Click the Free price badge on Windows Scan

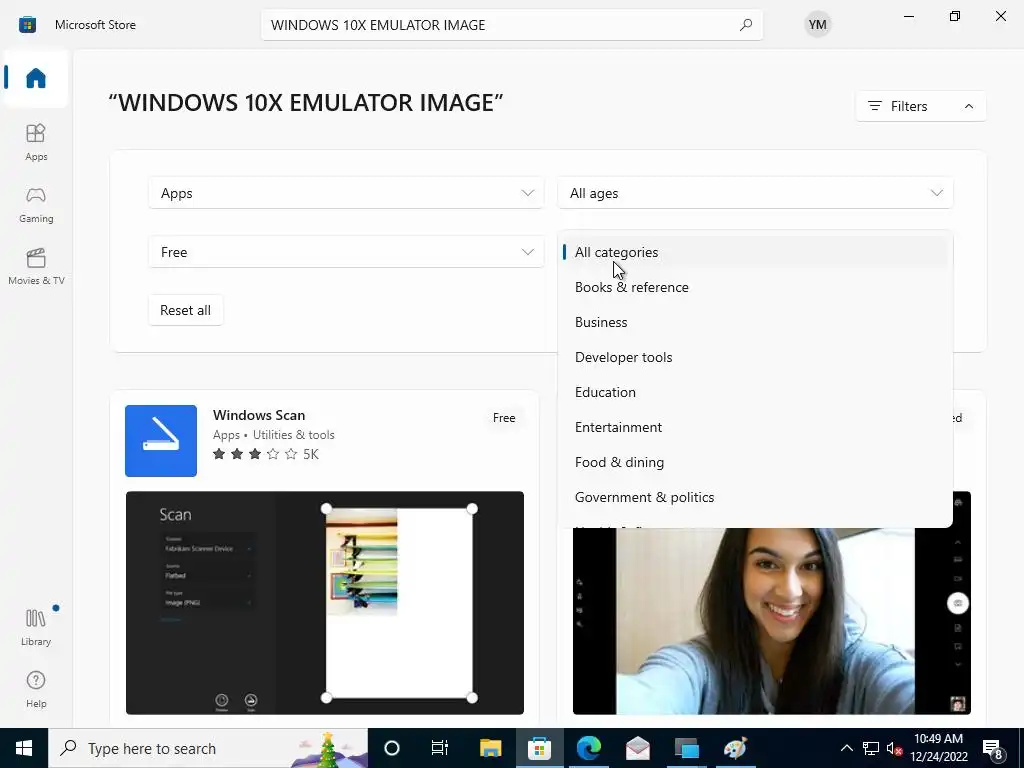pyautogui.click(x=504, y=418)
